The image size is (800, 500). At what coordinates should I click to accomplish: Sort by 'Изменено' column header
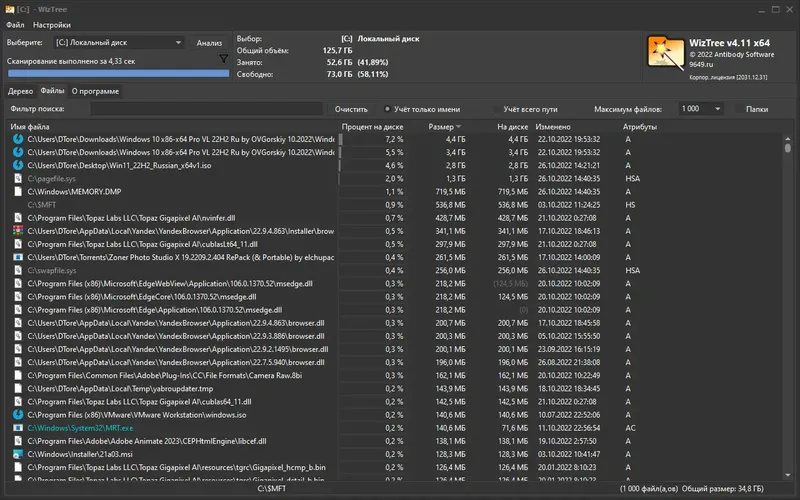553,127
